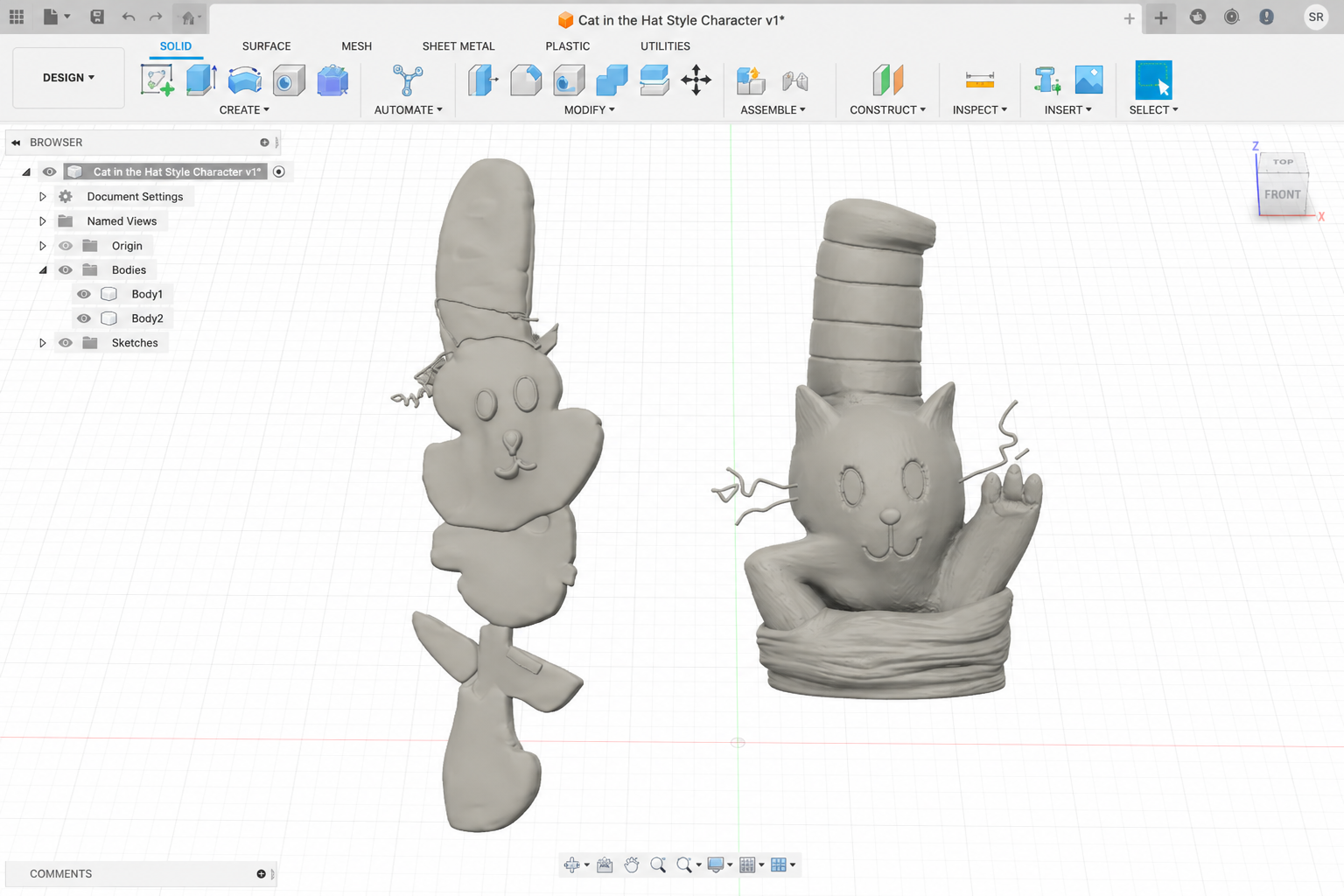1344x896 pixels.
Task: Expand the Document Settings node
Action: [42, 197]
